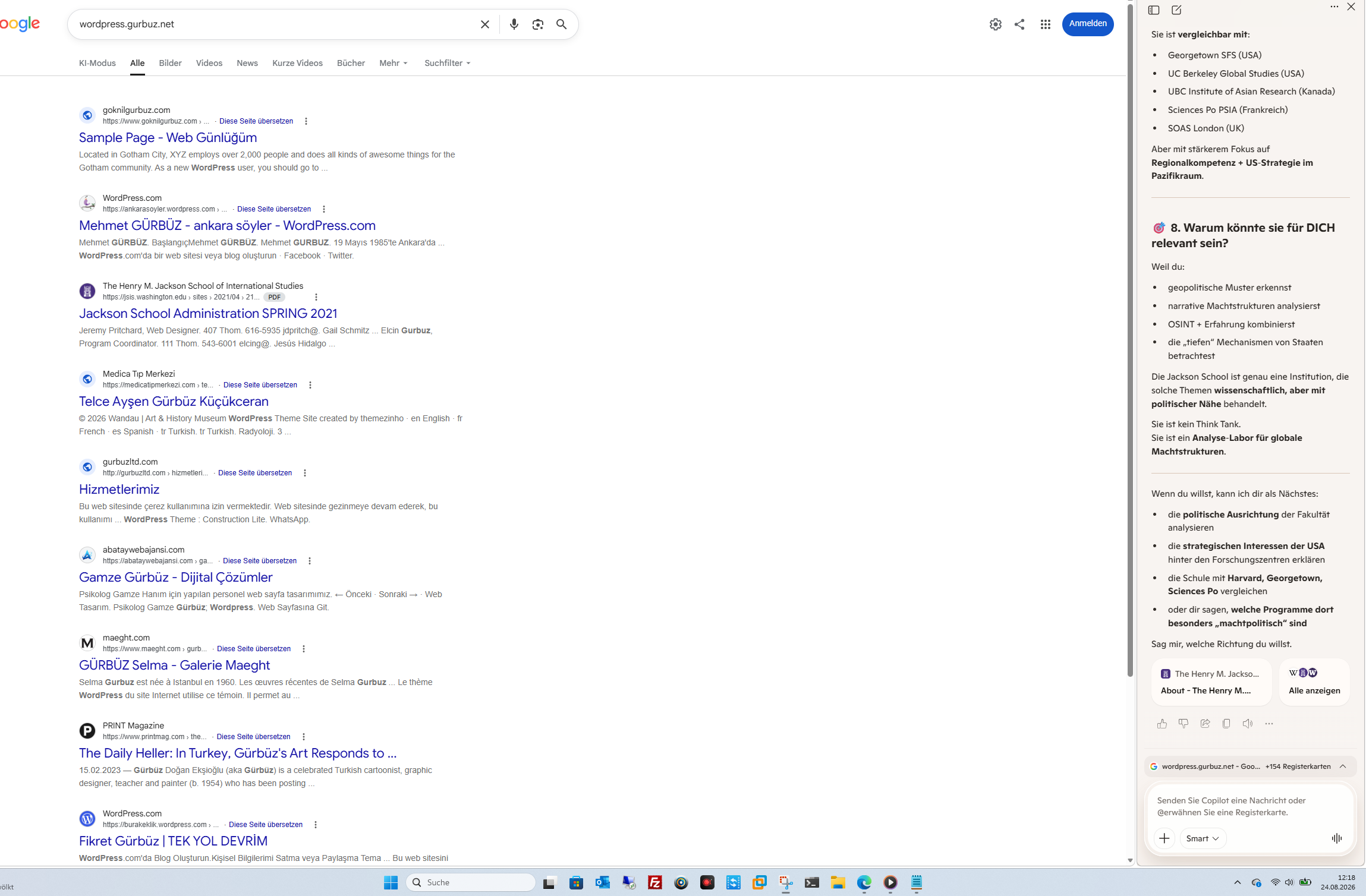1366x896 pixels.
Task: Start voice search with the microphone icon
Action: point(514,24)
